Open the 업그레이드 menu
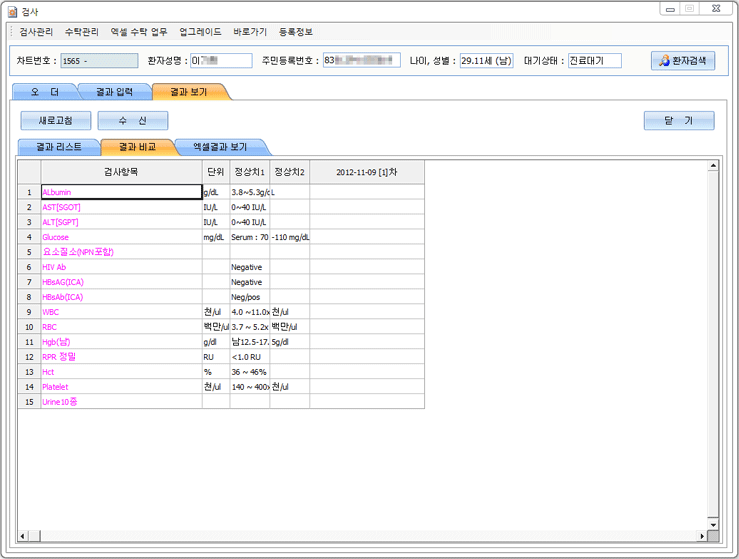The height and width of the screenshot is (559, 739). 200,32
